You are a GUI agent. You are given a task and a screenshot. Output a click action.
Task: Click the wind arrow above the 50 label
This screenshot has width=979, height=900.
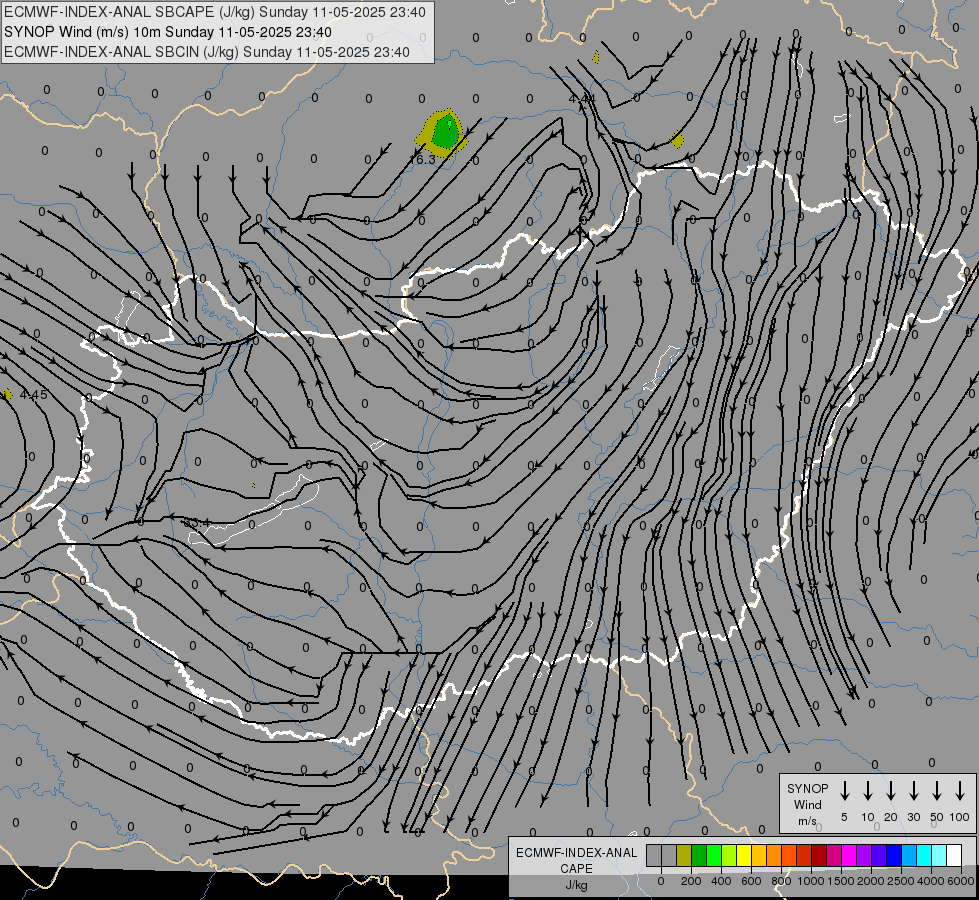point(937,791)
